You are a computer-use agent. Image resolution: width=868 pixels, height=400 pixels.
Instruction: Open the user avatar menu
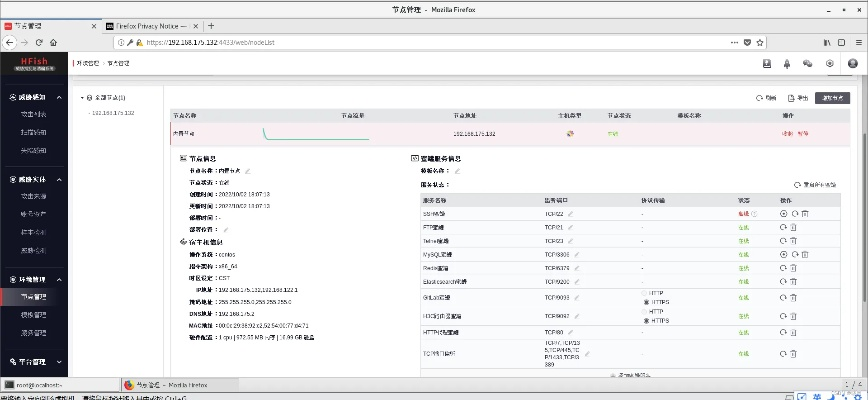click(852, 64)
